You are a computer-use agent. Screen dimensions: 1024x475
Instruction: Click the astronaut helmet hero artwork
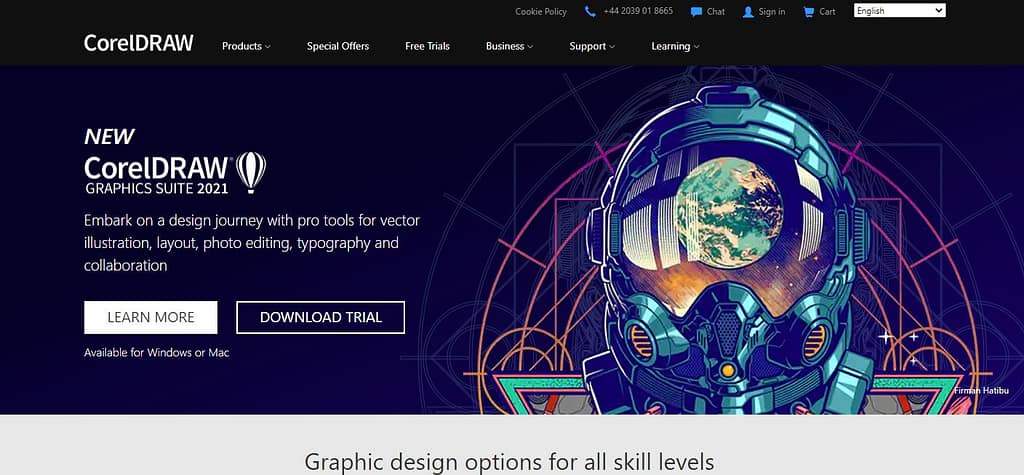(727, 248)
